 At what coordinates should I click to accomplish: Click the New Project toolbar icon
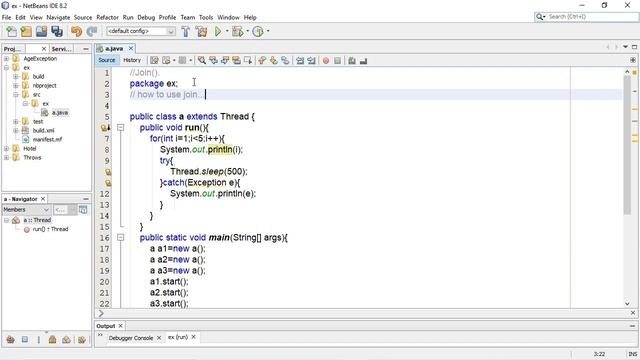tap(27, 31)
